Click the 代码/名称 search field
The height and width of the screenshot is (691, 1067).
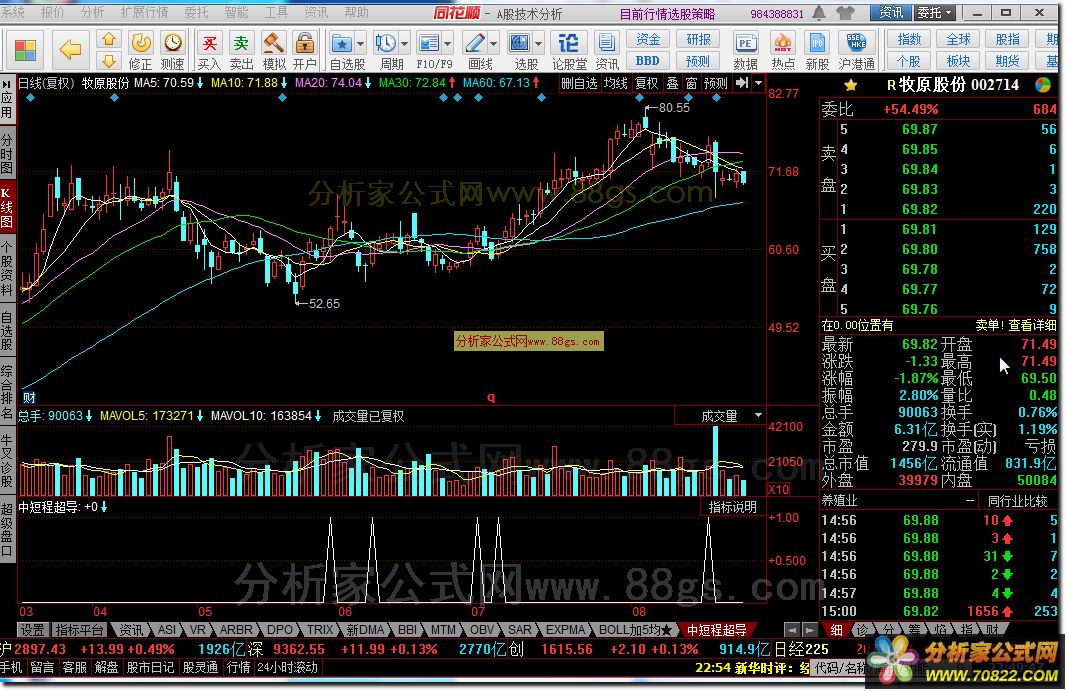pyautogui.click(x=839, y=668)
